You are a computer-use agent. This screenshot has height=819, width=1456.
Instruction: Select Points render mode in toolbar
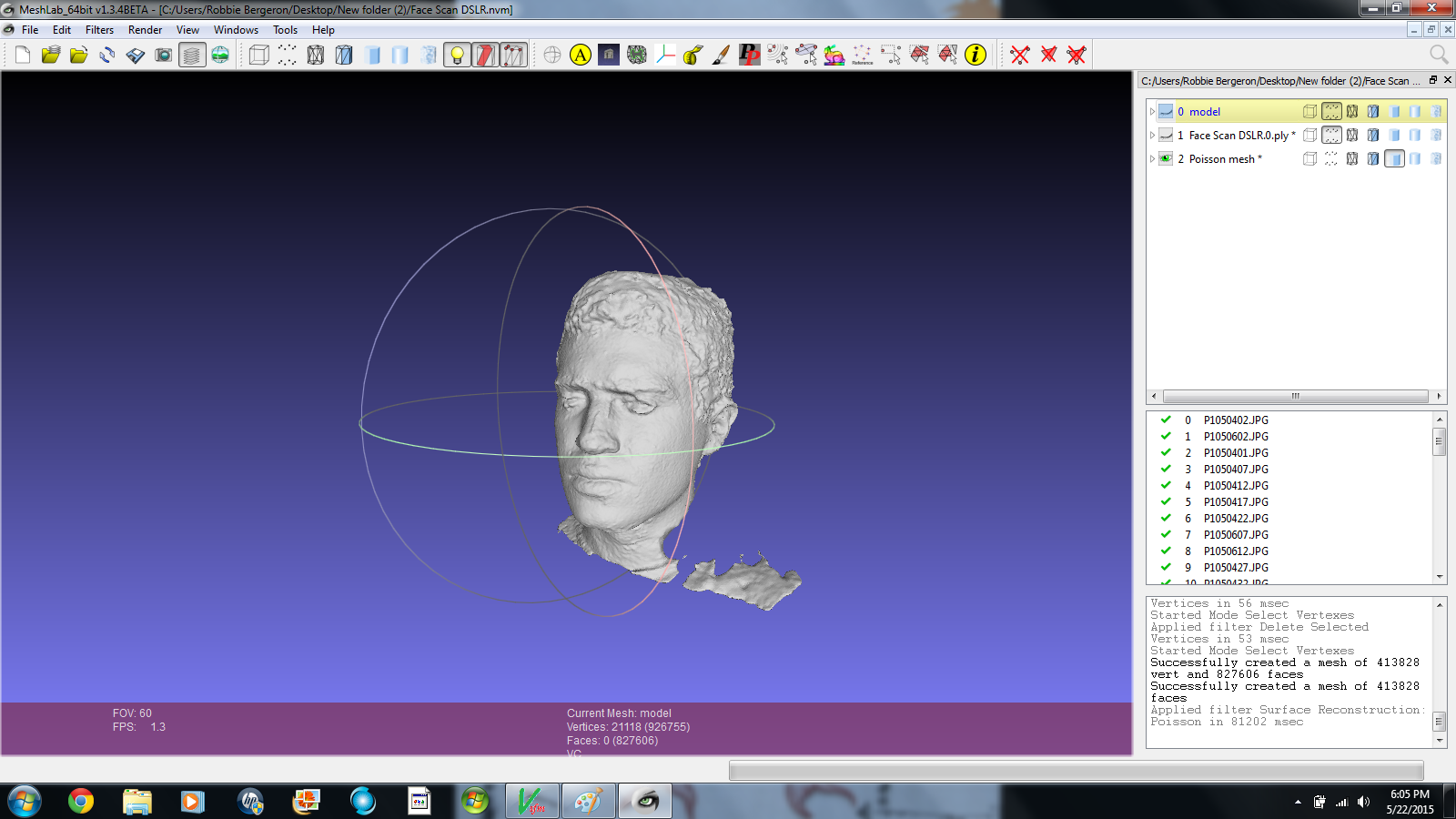288,56
